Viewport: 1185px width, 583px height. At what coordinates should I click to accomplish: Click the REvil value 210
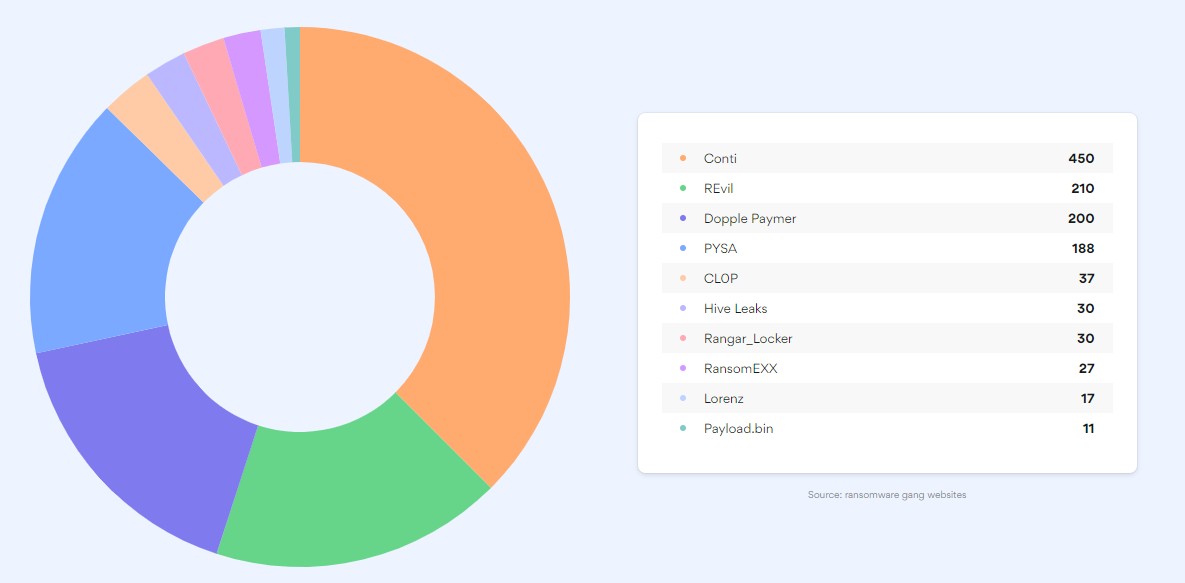1082,188
